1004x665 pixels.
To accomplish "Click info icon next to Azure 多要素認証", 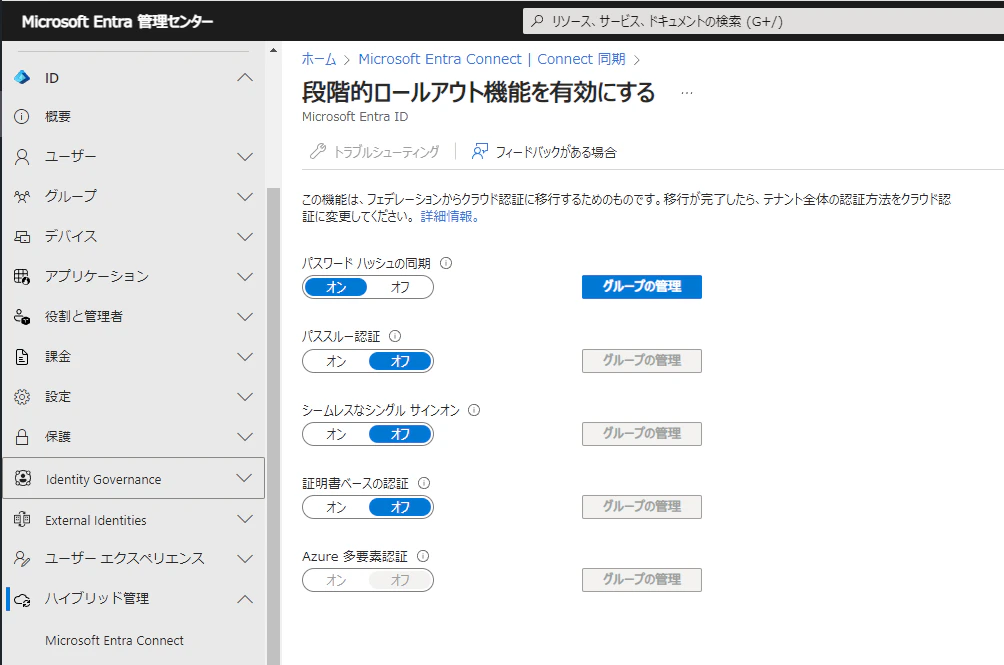I will tap(423, 556).
